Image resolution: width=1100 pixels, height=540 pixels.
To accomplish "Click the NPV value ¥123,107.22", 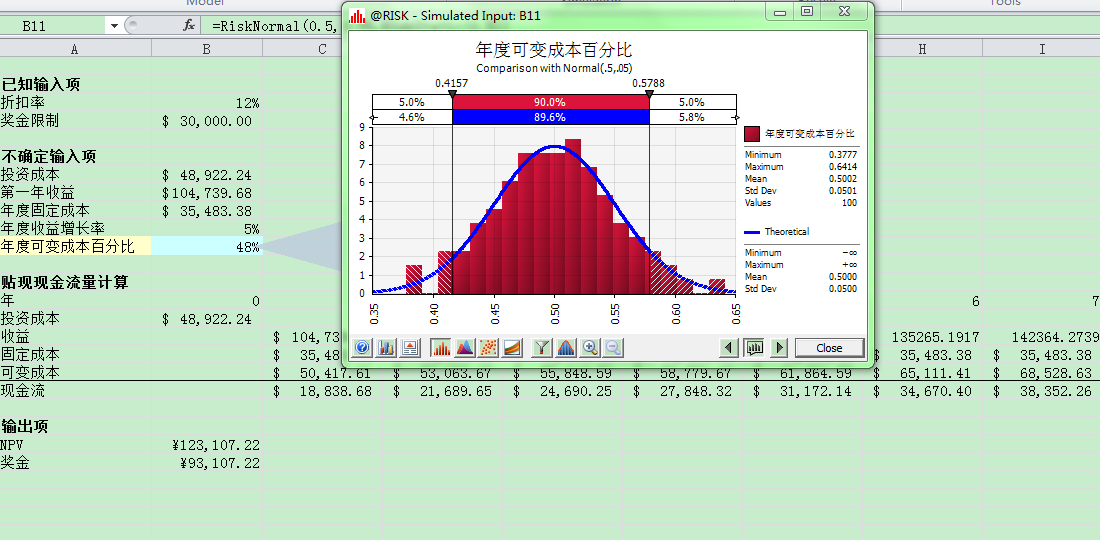I will [x=207, y=445].
